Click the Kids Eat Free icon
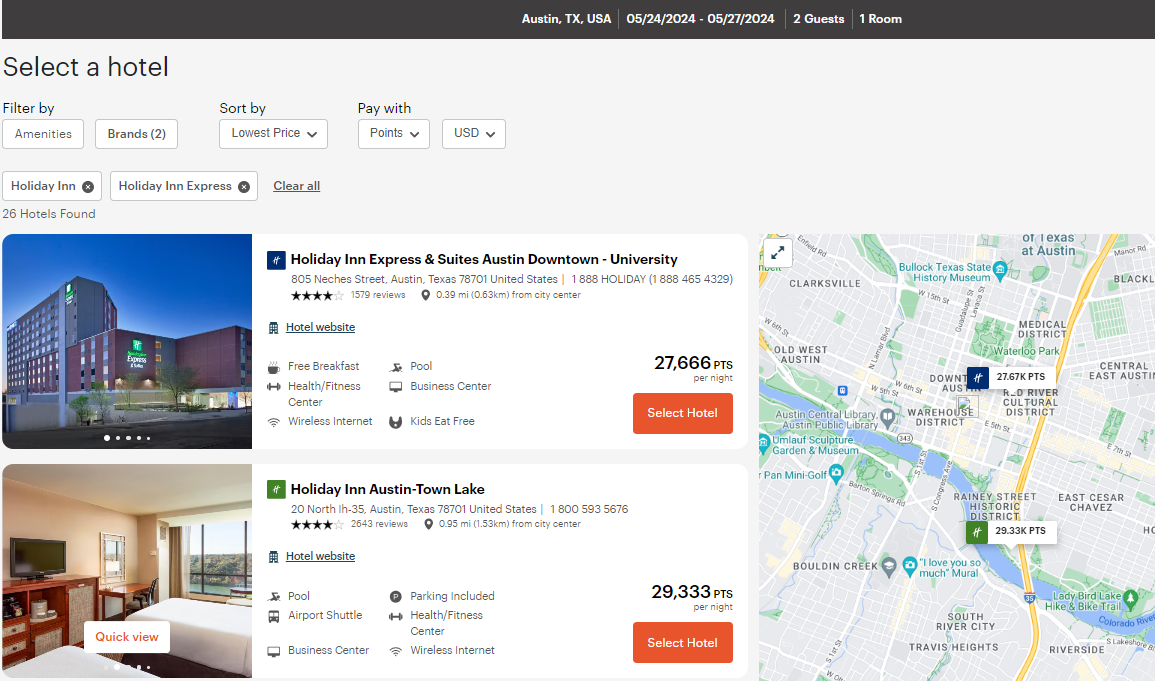 397,421
